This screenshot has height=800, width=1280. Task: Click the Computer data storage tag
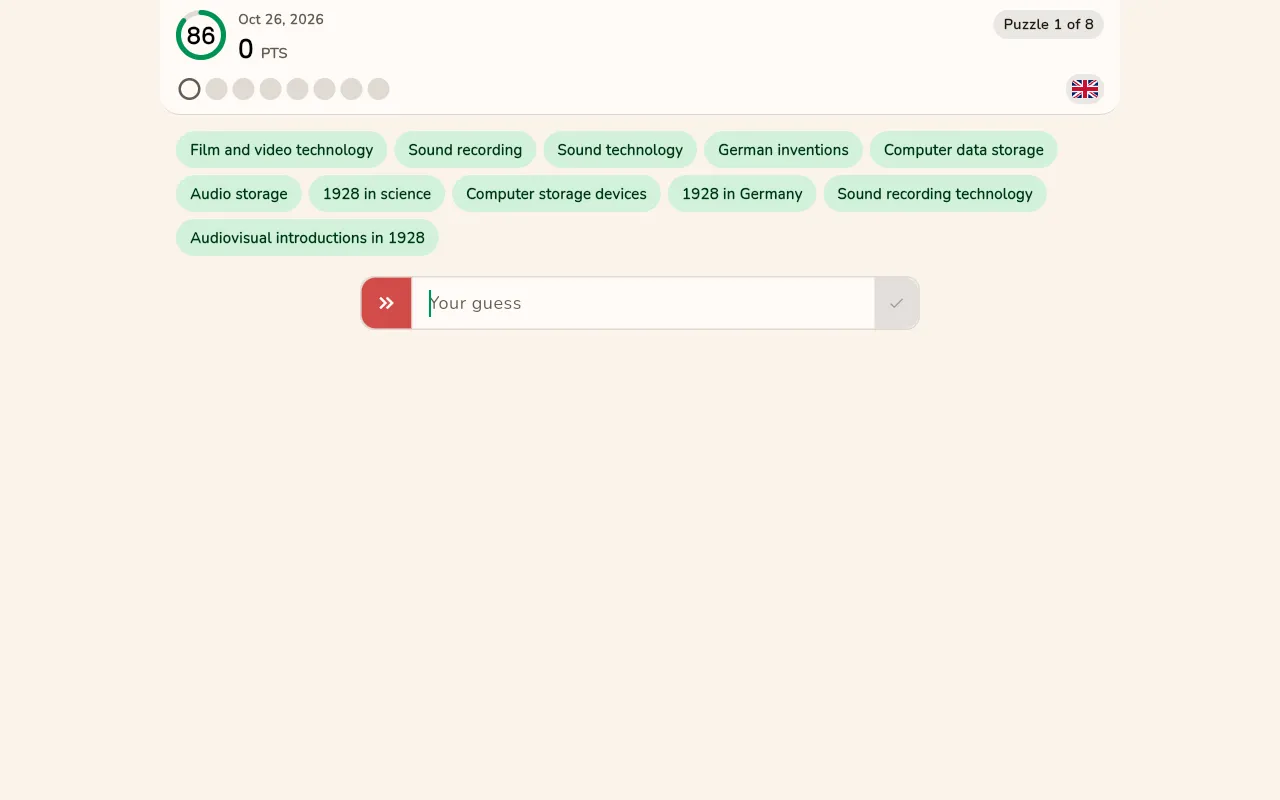(964, 150)
